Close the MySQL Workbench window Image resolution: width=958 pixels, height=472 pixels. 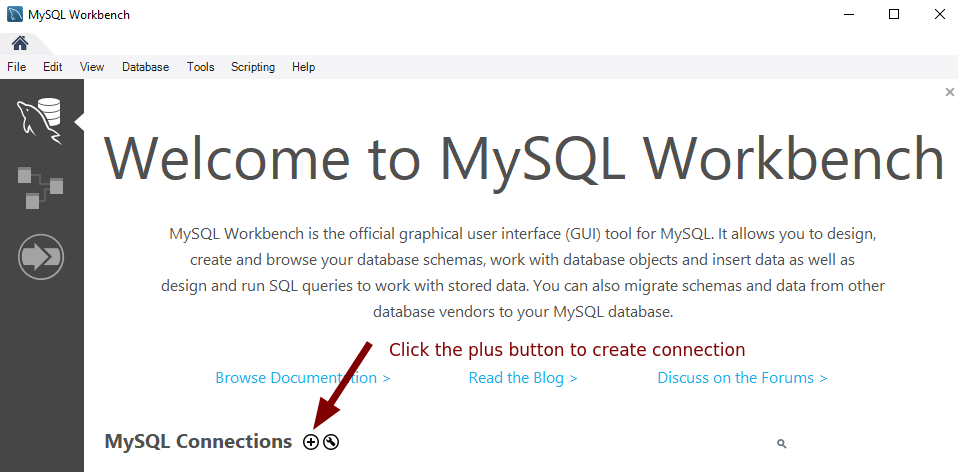point(940,15)
